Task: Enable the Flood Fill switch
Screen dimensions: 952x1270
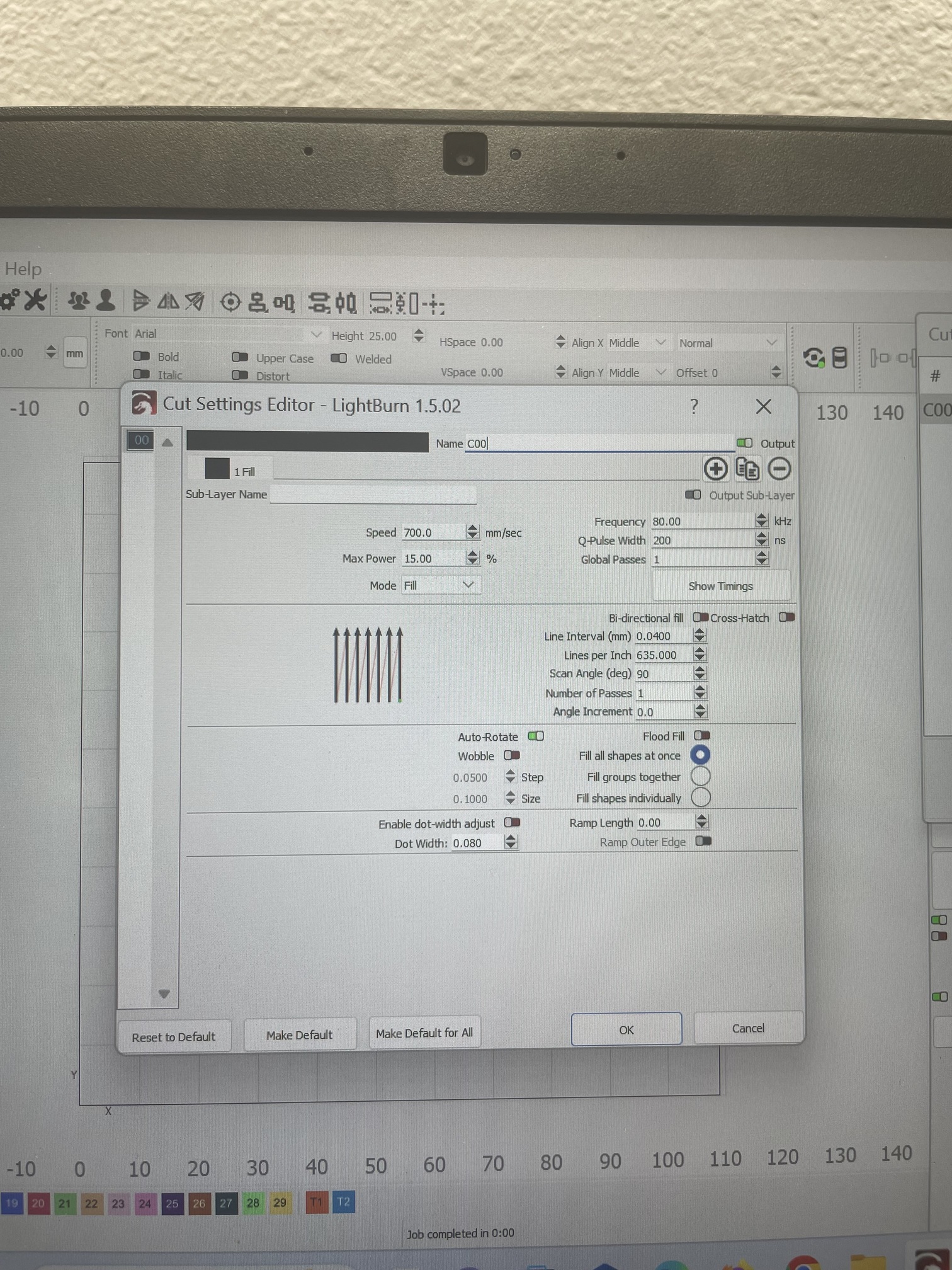Action: pos(701,736)
